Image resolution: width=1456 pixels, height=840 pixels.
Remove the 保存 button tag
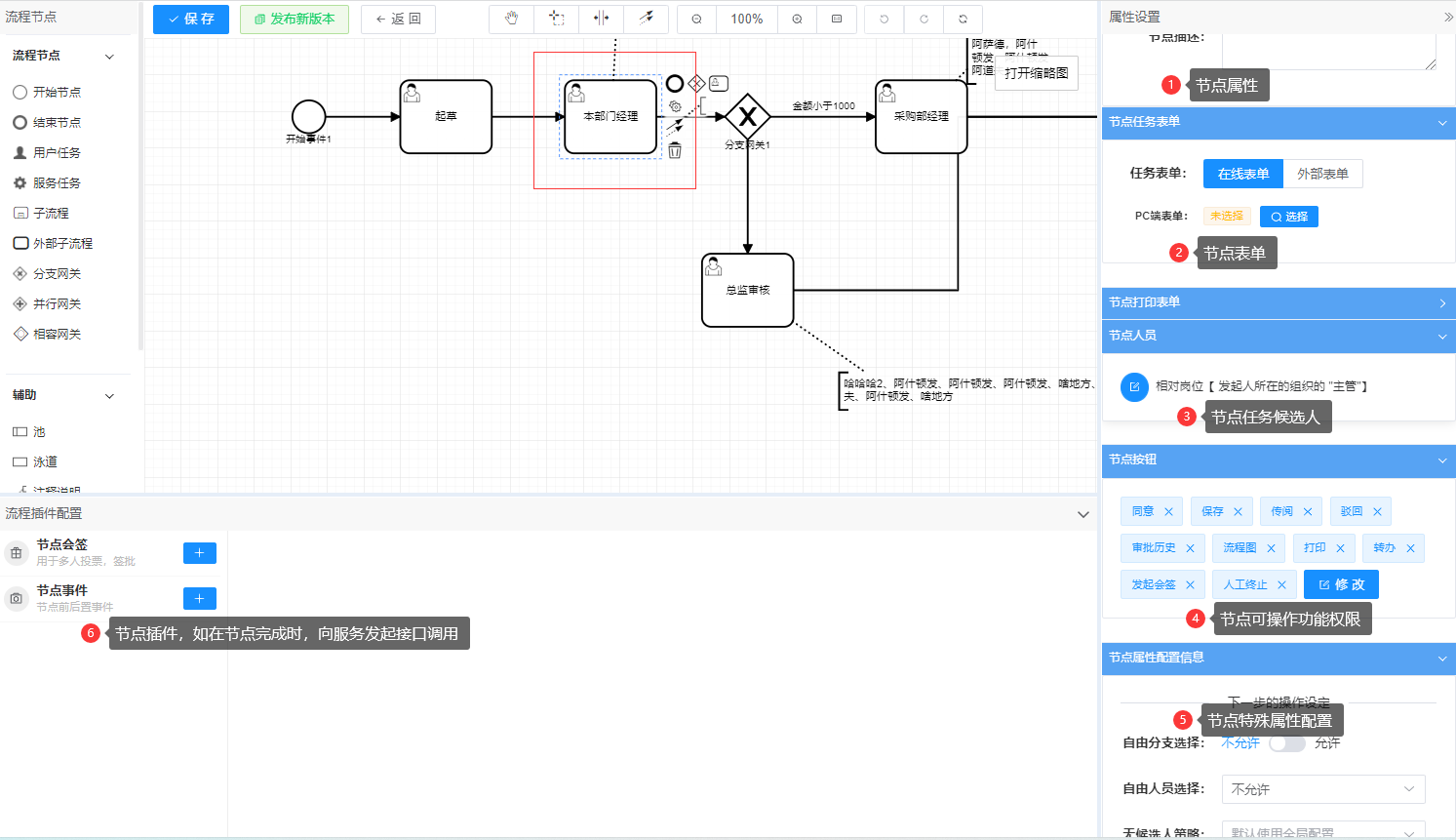[x=1238, y=511]
